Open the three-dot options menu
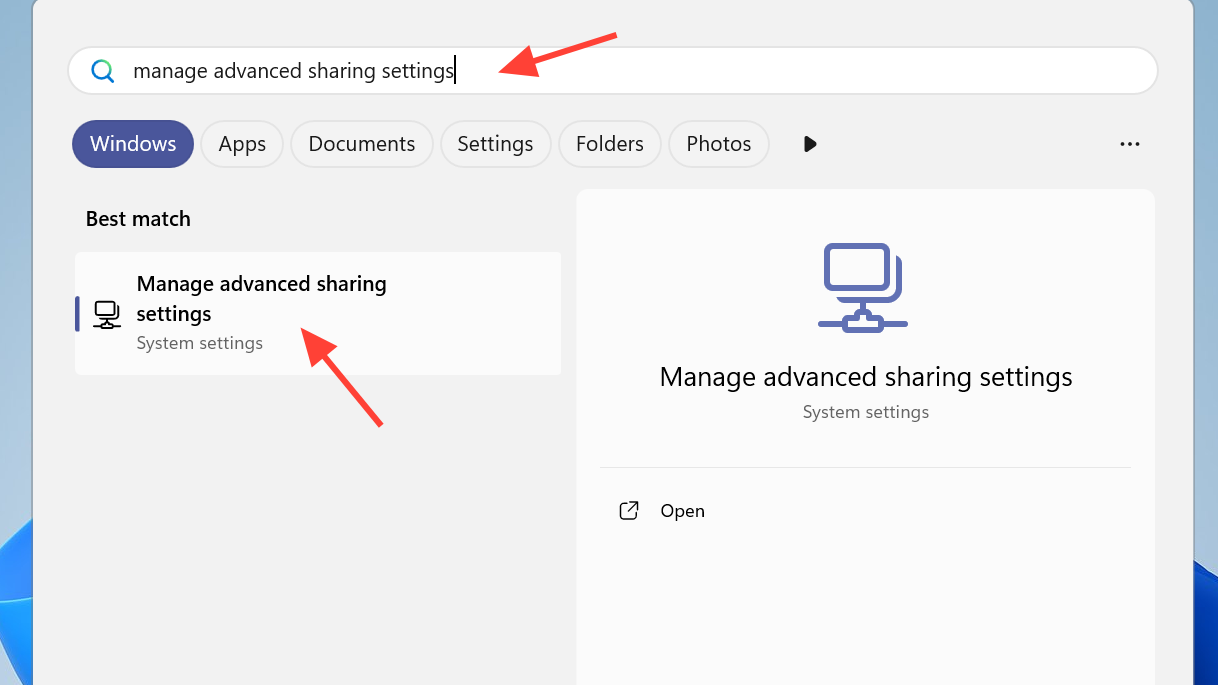Screen dimensions: 1218x685 1130,144
